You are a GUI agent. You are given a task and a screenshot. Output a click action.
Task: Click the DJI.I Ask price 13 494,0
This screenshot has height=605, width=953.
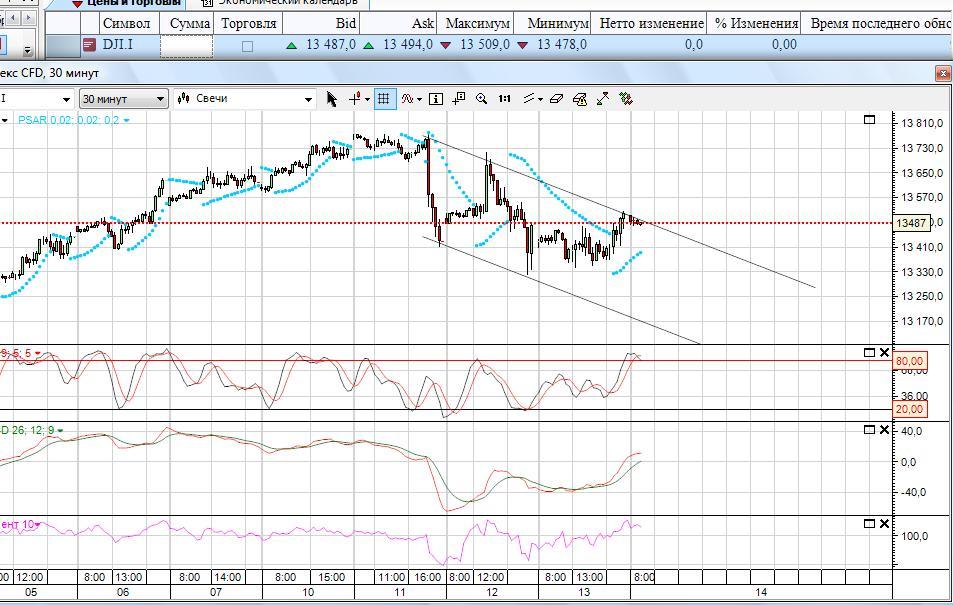coord(408,45)
